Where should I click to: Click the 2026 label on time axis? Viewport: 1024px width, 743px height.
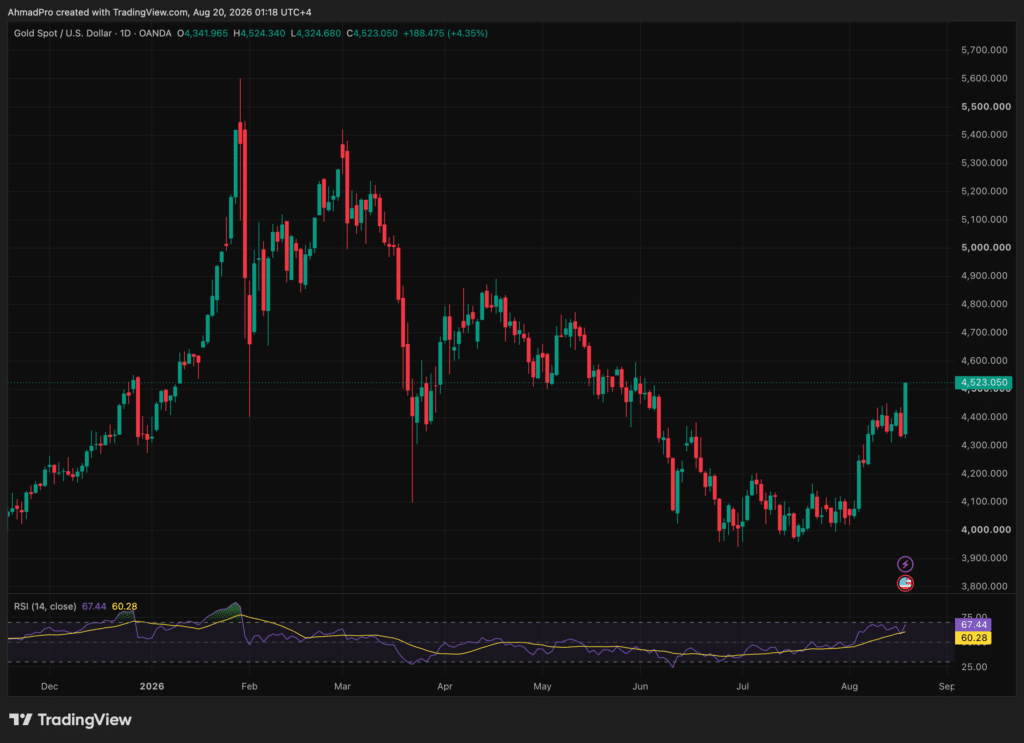152,686
